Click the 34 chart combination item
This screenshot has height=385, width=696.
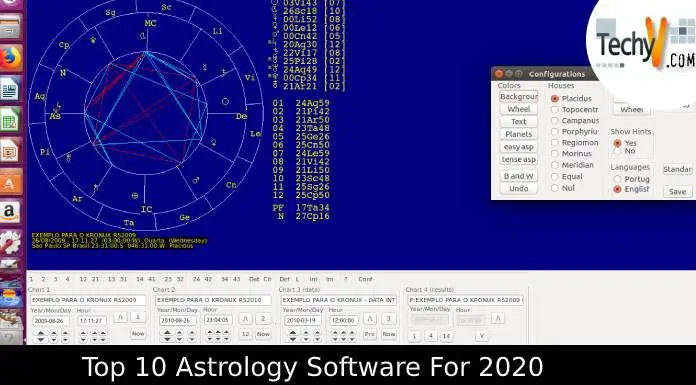(225, 279)
